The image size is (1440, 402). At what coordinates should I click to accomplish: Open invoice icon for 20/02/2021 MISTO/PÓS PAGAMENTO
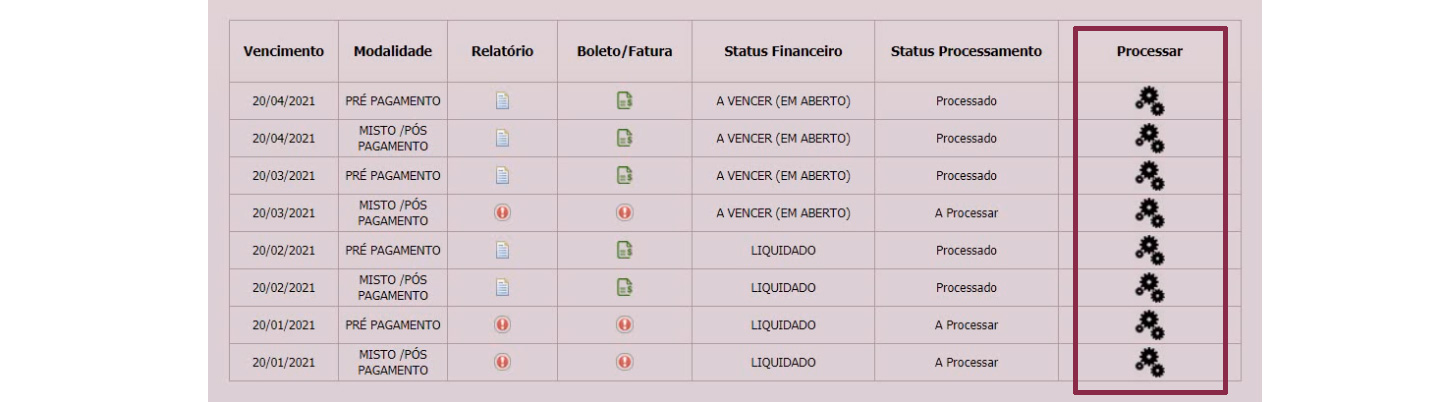(x=624, y=287)
